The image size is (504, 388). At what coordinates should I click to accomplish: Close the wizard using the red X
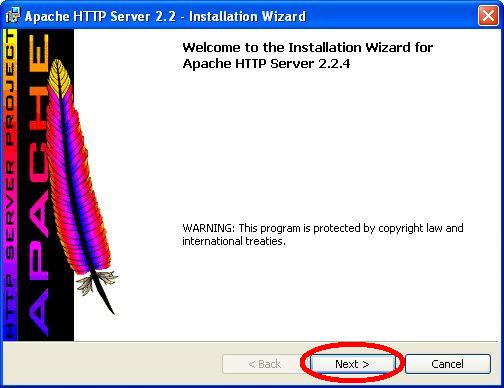click(488, 16)
